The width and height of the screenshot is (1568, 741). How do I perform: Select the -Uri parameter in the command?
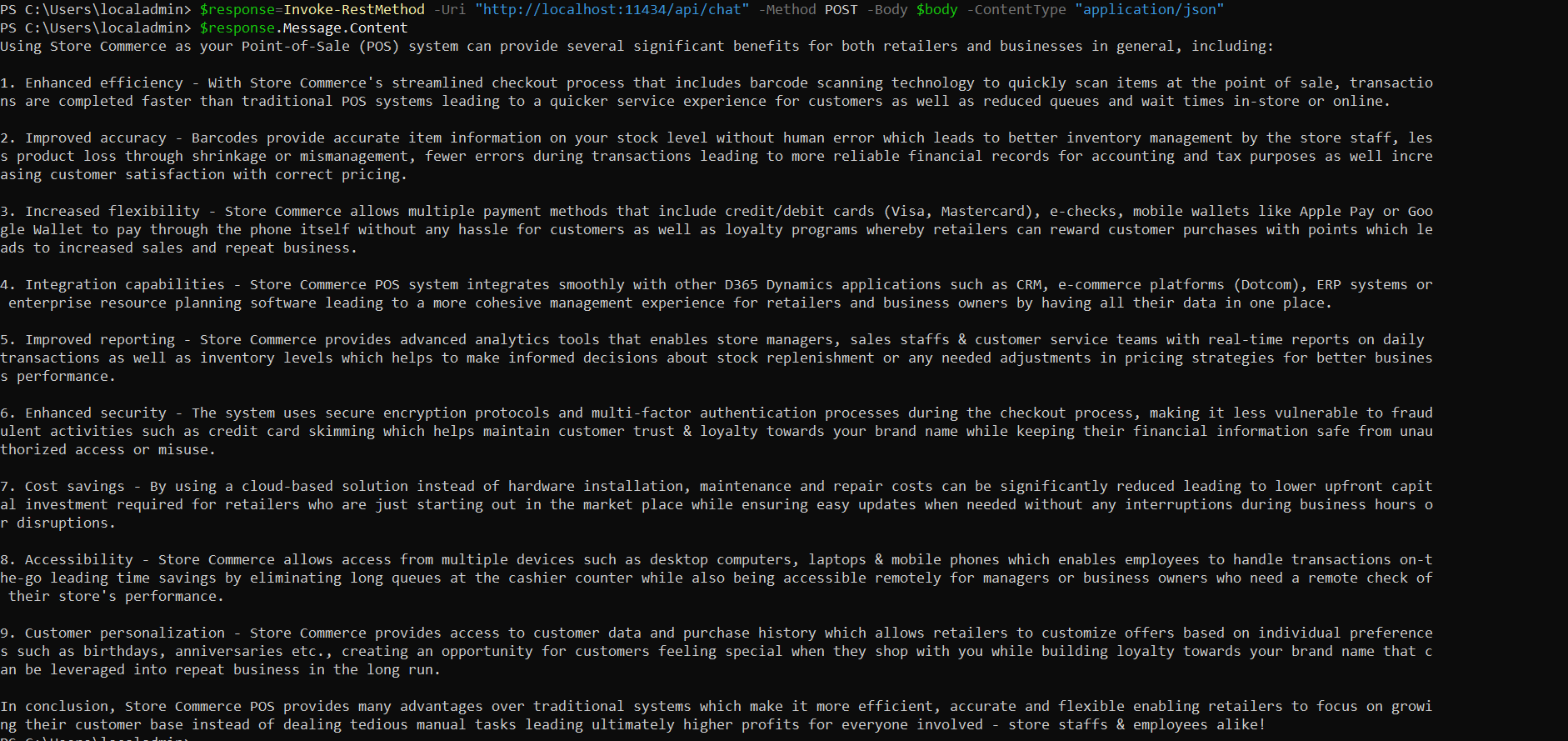point(449,10)
